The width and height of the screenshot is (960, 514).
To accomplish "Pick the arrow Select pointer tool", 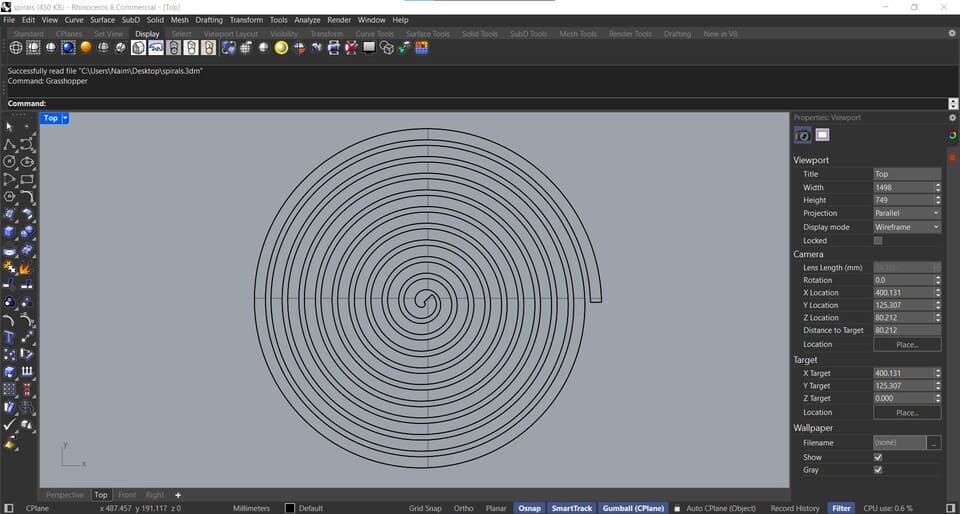I will point(9,127).
